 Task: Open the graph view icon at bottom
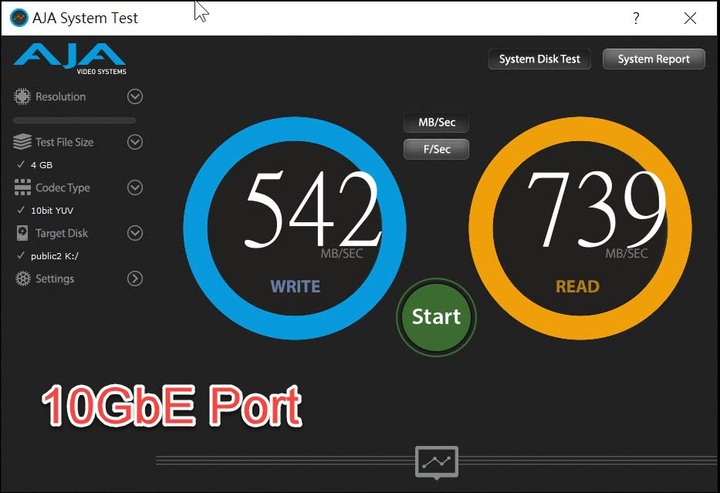(x=437, y=462)
